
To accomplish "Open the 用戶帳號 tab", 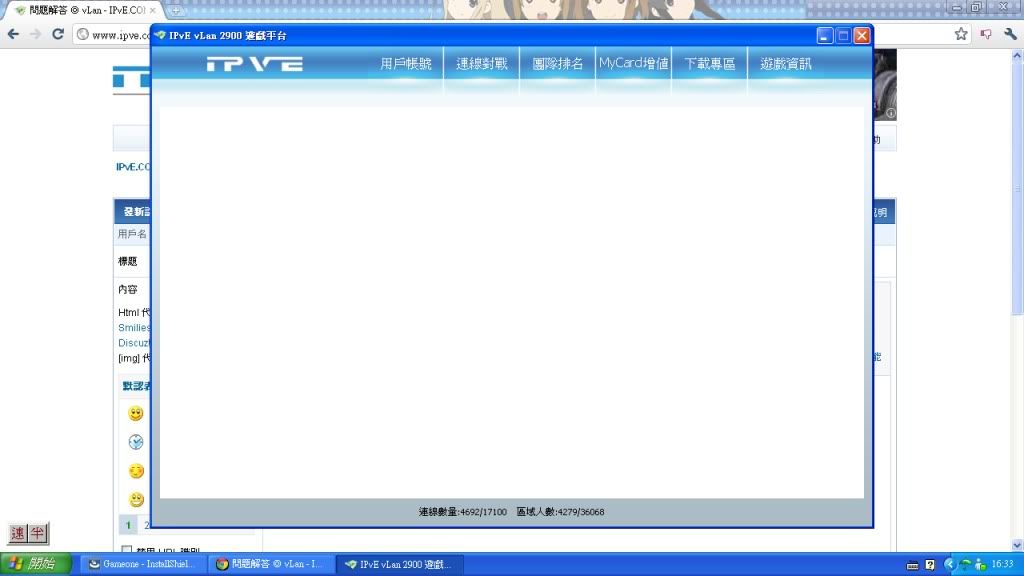I will pos(406,64).
